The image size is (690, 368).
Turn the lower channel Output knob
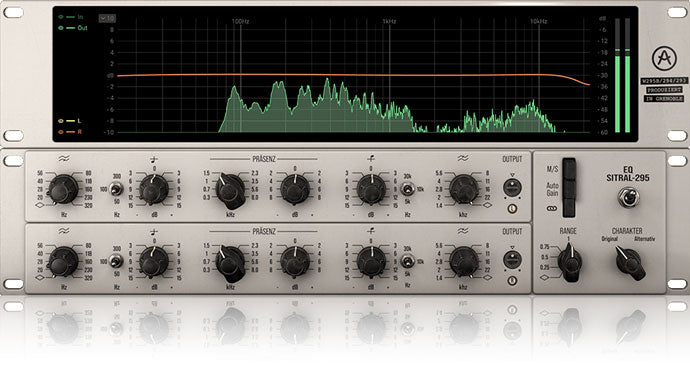512,260
